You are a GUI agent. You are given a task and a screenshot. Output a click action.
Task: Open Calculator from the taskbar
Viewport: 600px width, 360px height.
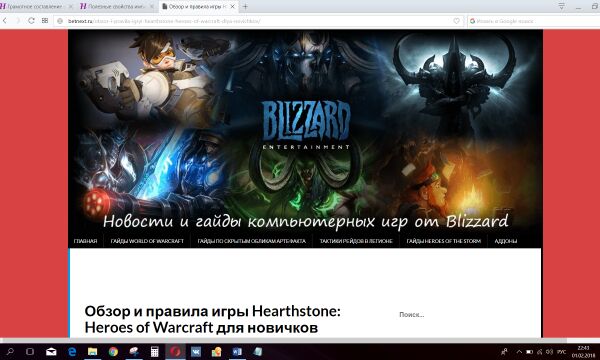(x=155, y=352)
